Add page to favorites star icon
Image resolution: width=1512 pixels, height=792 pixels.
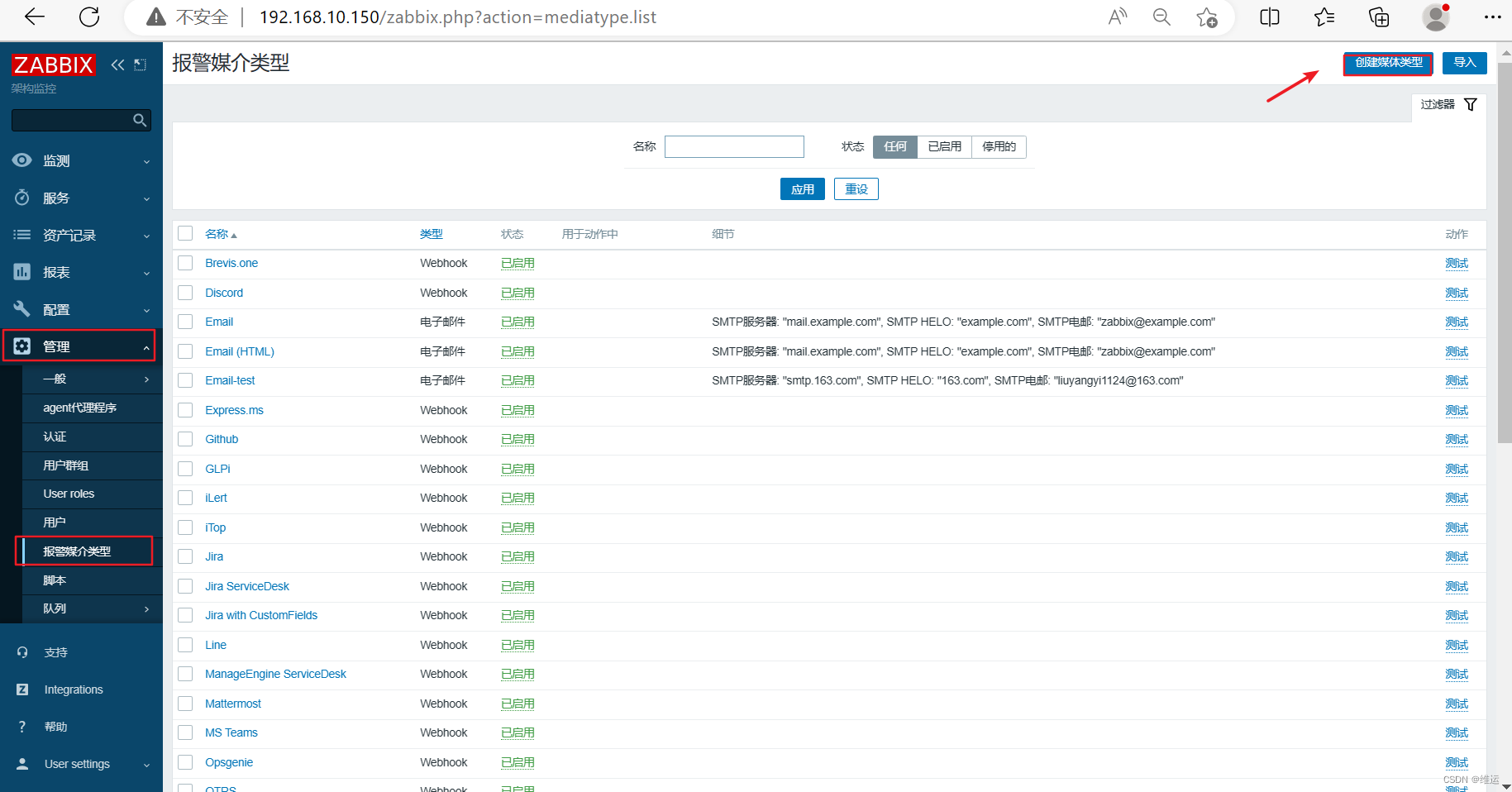(x=1207, y=17)
